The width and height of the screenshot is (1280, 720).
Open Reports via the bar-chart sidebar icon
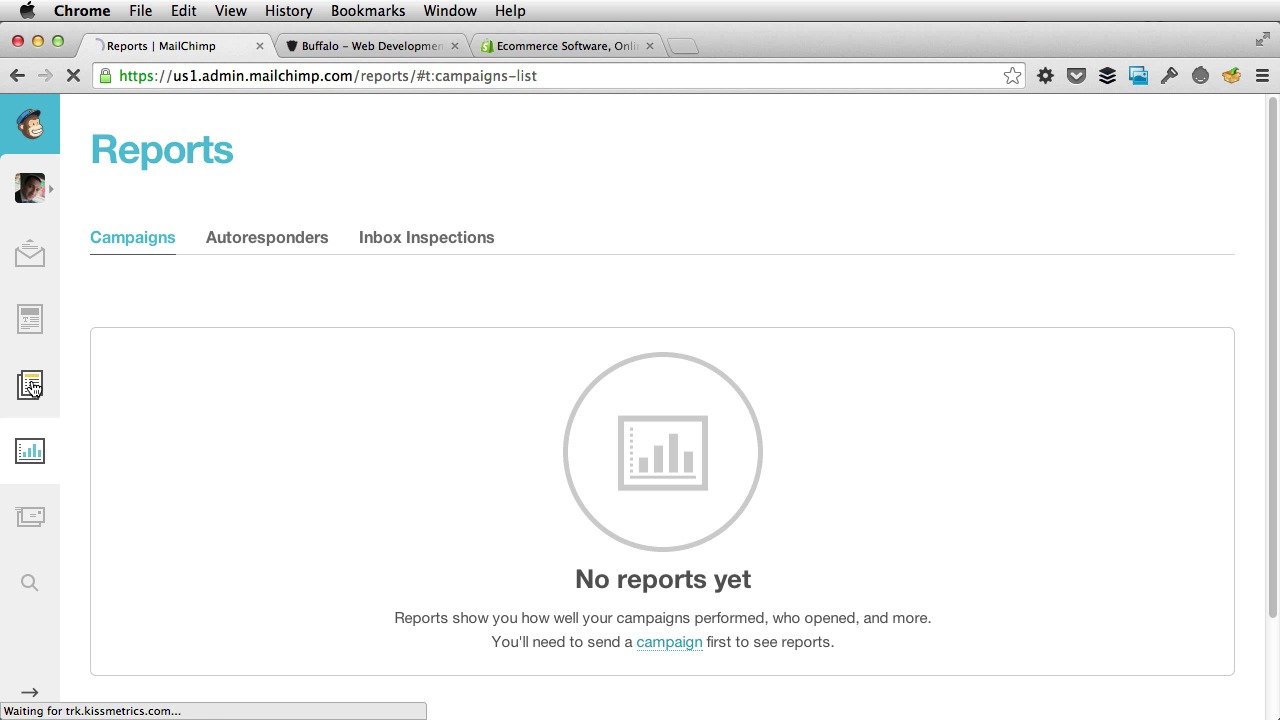coord(30,451)
